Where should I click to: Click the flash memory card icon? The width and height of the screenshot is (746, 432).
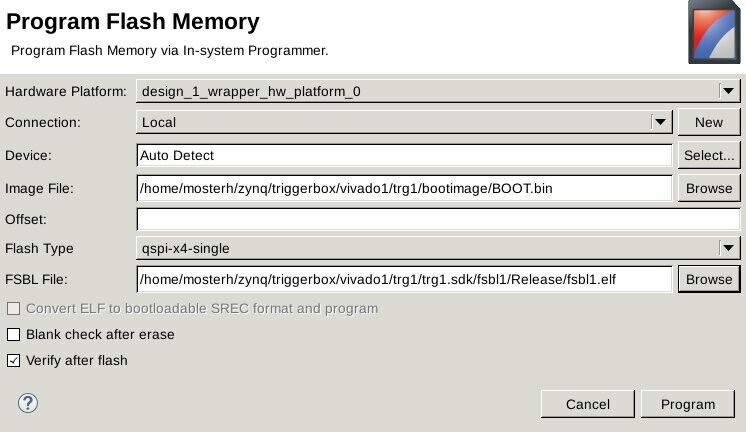click(714, 32)
